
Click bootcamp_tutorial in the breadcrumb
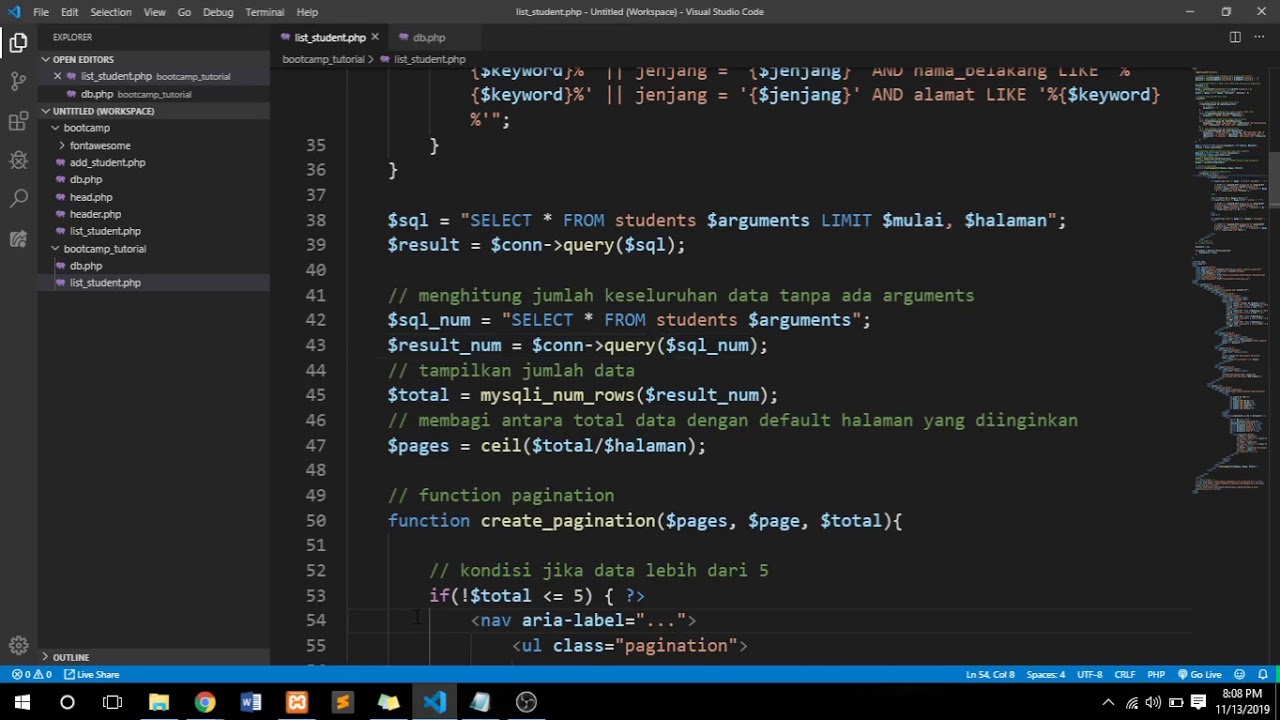pyautogui.click(x=323, y=59)
